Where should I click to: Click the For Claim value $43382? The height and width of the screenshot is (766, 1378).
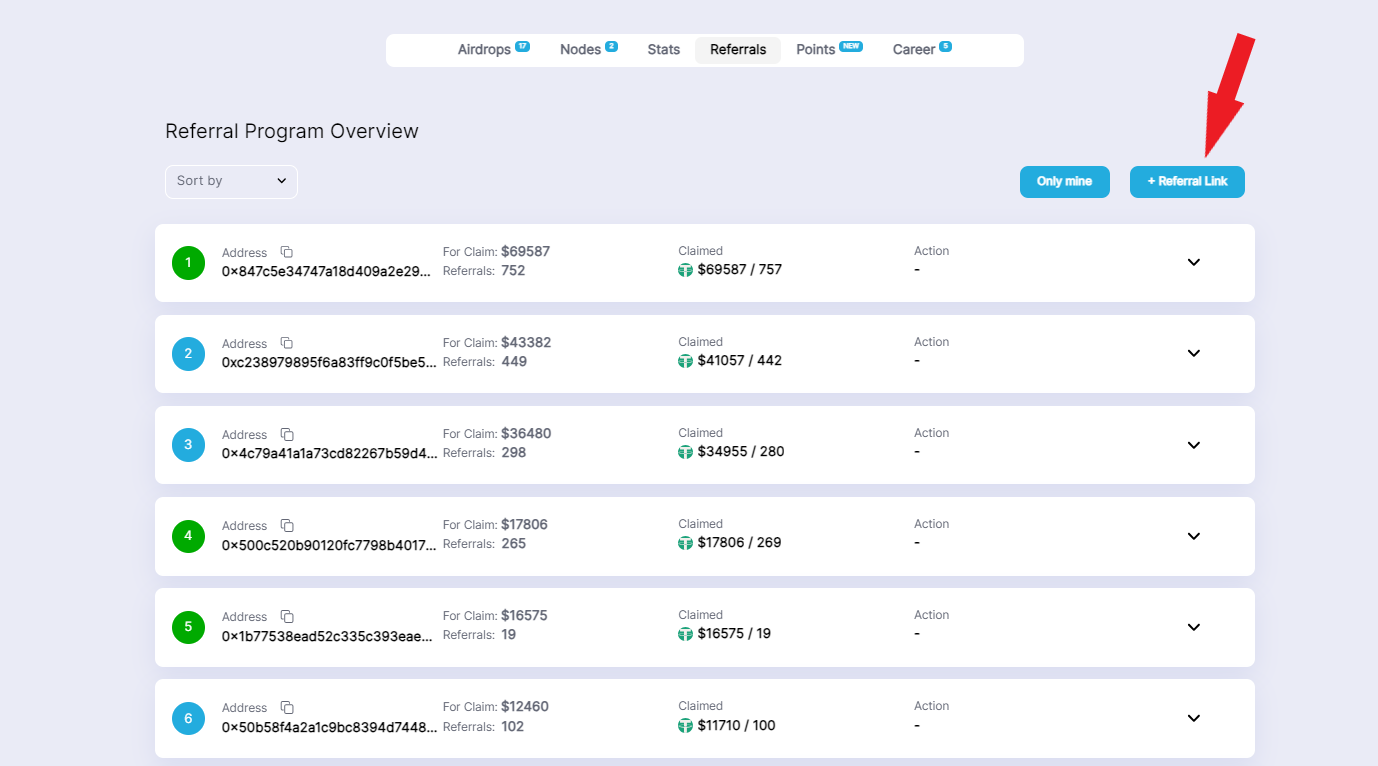(526, 343)
